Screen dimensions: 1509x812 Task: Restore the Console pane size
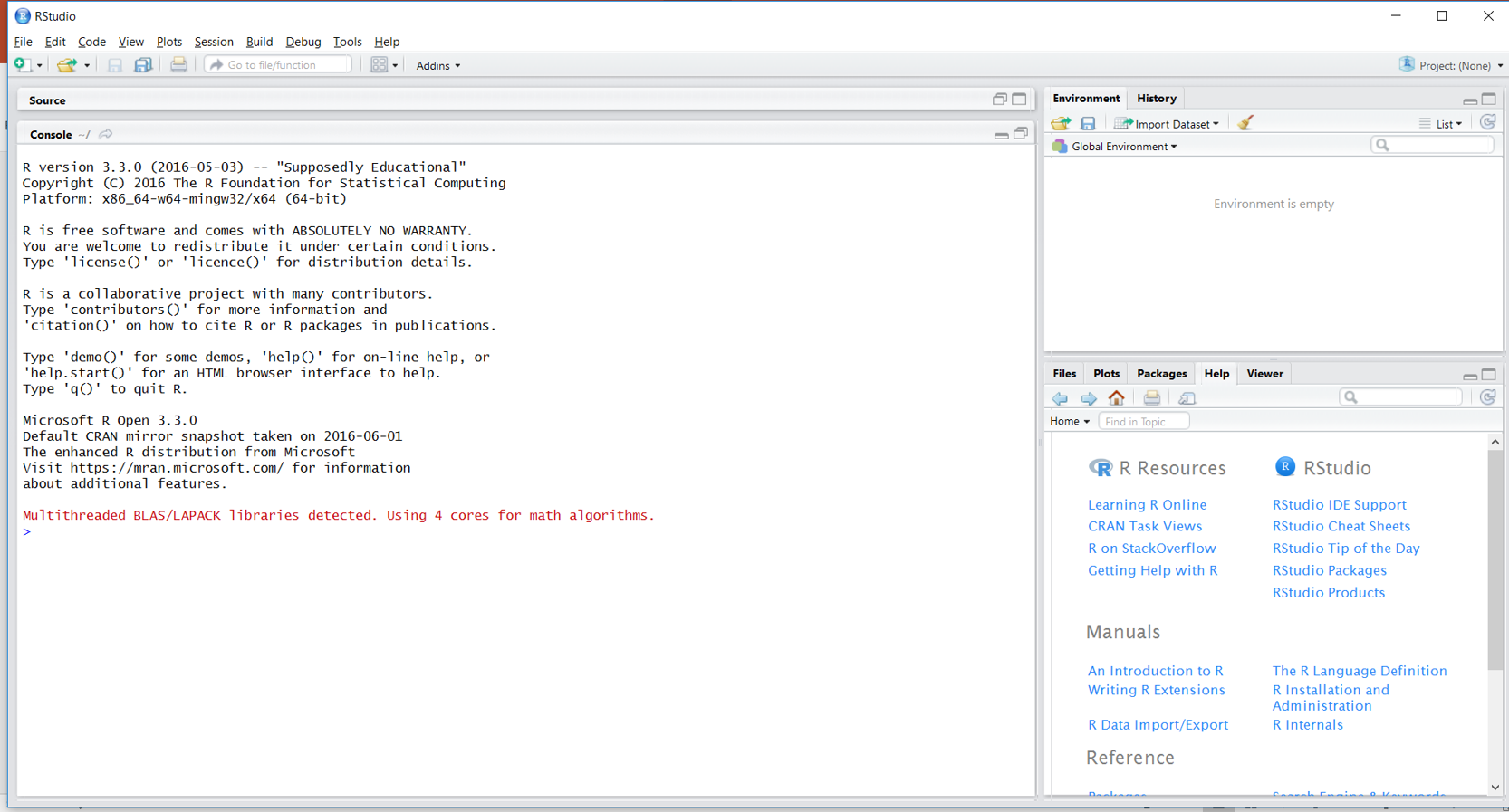click(x=1021, y=134)
